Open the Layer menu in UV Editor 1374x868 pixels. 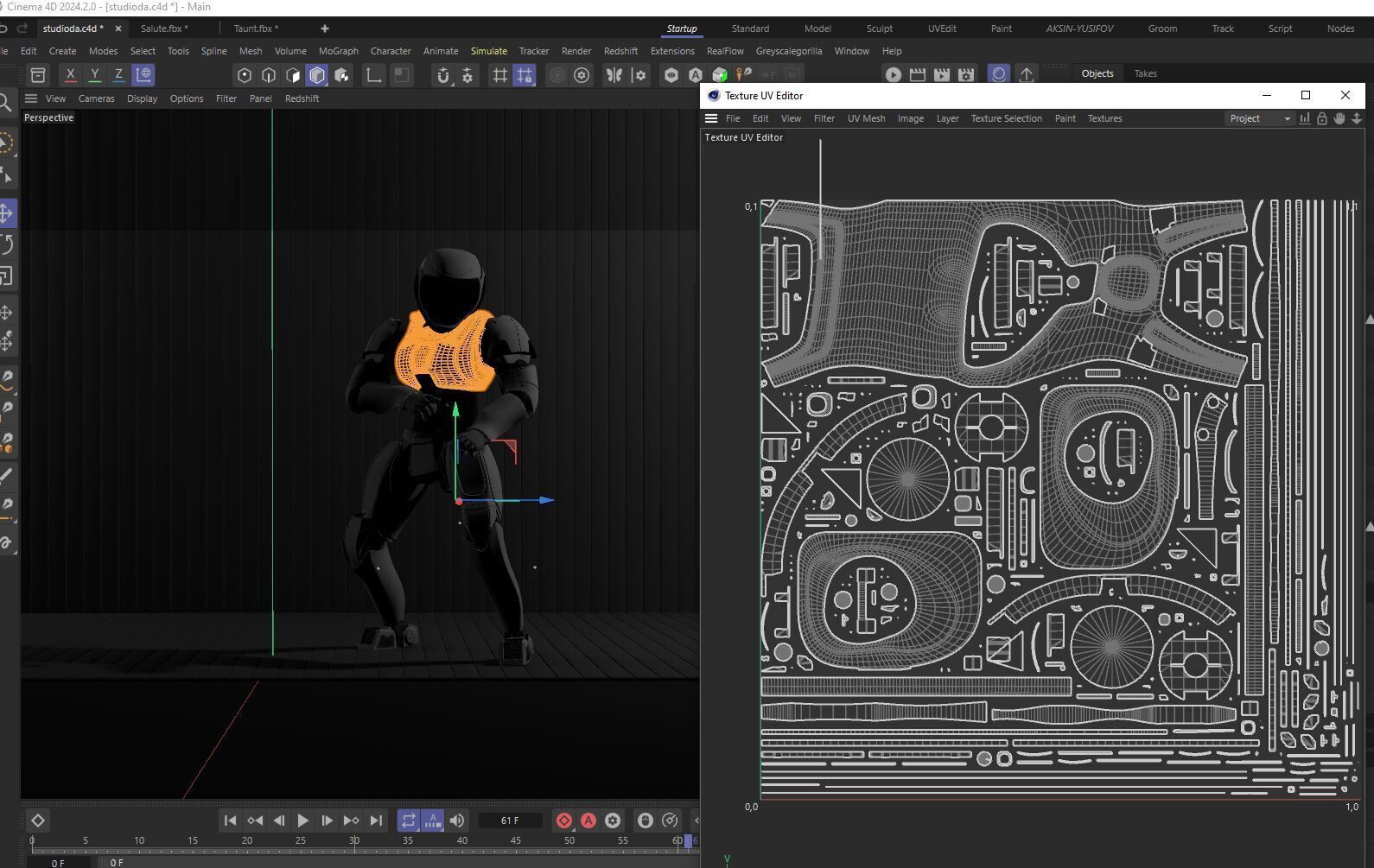tap(947, 118)
